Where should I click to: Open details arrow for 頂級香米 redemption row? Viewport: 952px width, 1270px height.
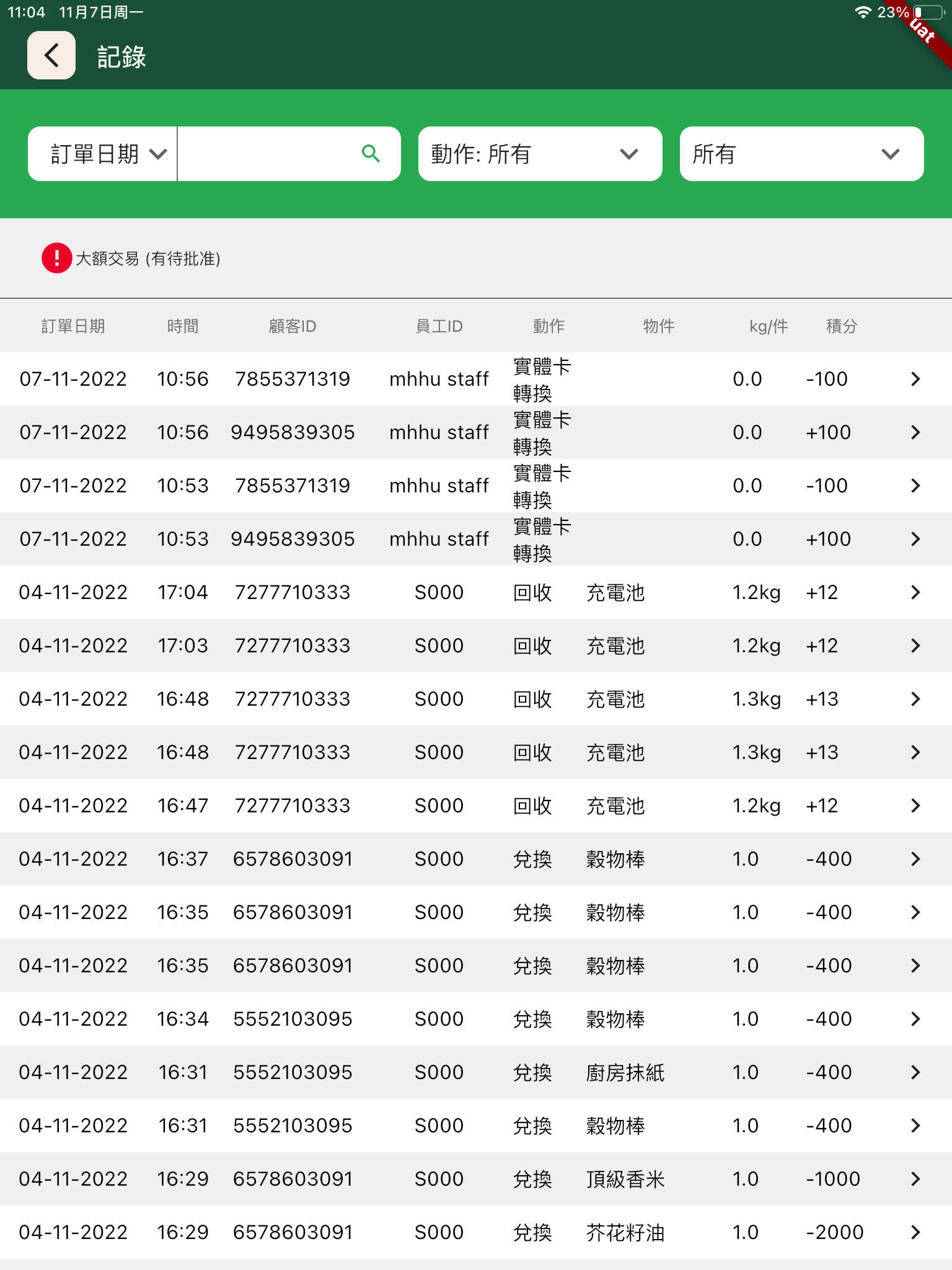915,1179
